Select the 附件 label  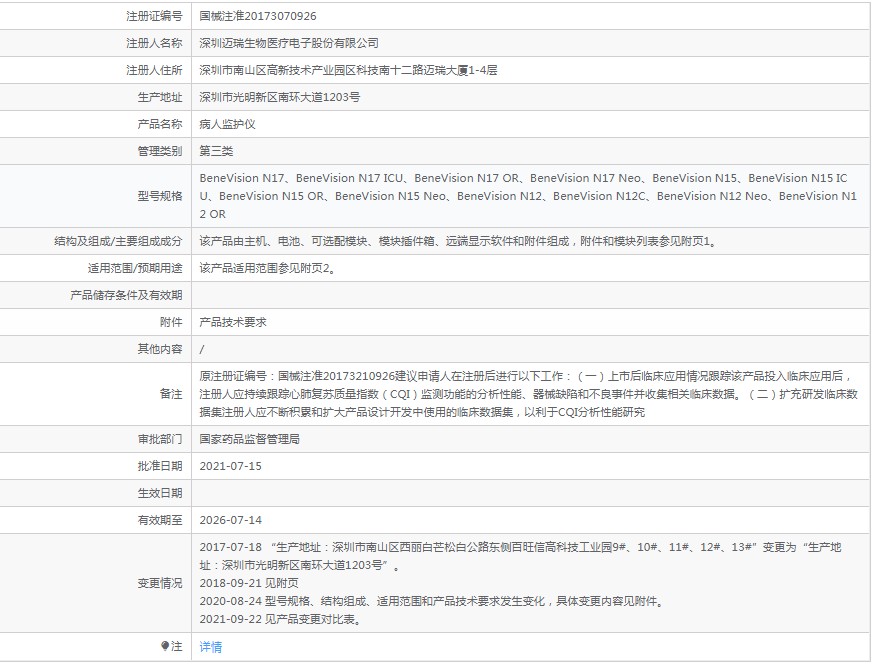(x=171, y=322)
